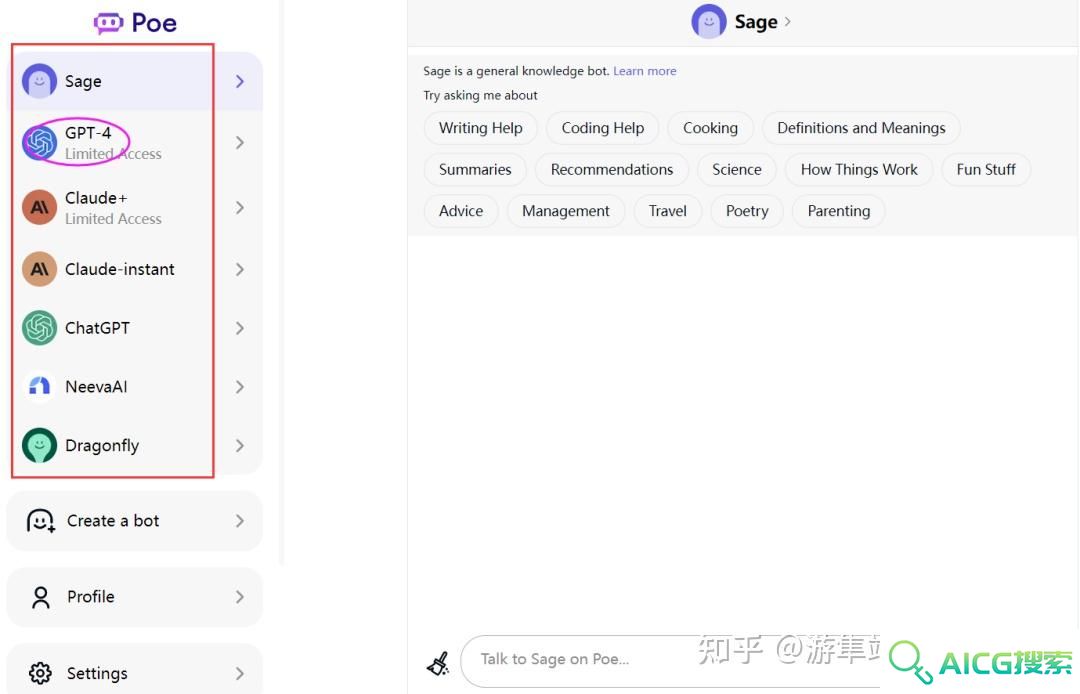
Task: Click the Sage bot avatar in sidebar
Action: coord(39,81)
